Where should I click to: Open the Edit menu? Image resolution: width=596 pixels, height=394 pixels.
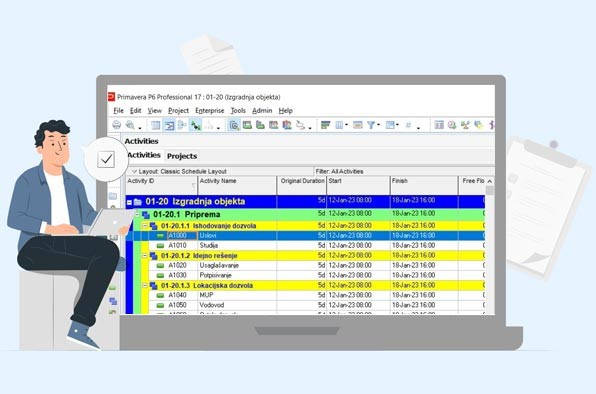(135, 111)
